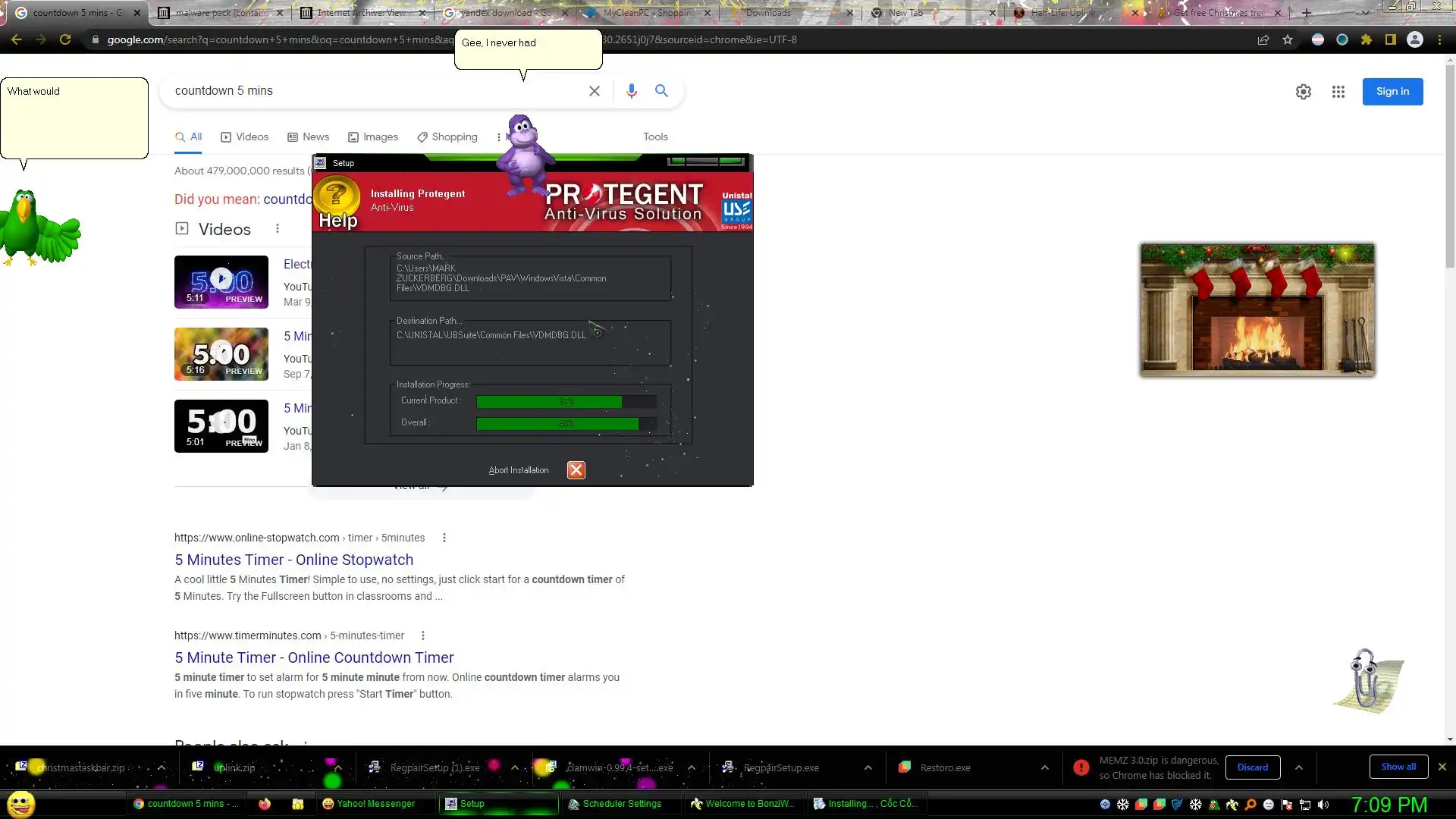1456x819 pixels.
Task: Reload the page in Chrome
Action: click(x=65, y=40)
